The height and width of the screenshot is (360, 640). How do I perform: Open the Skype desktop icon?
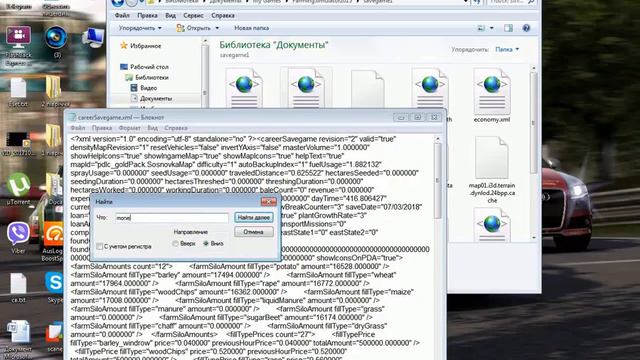point(55,287)
